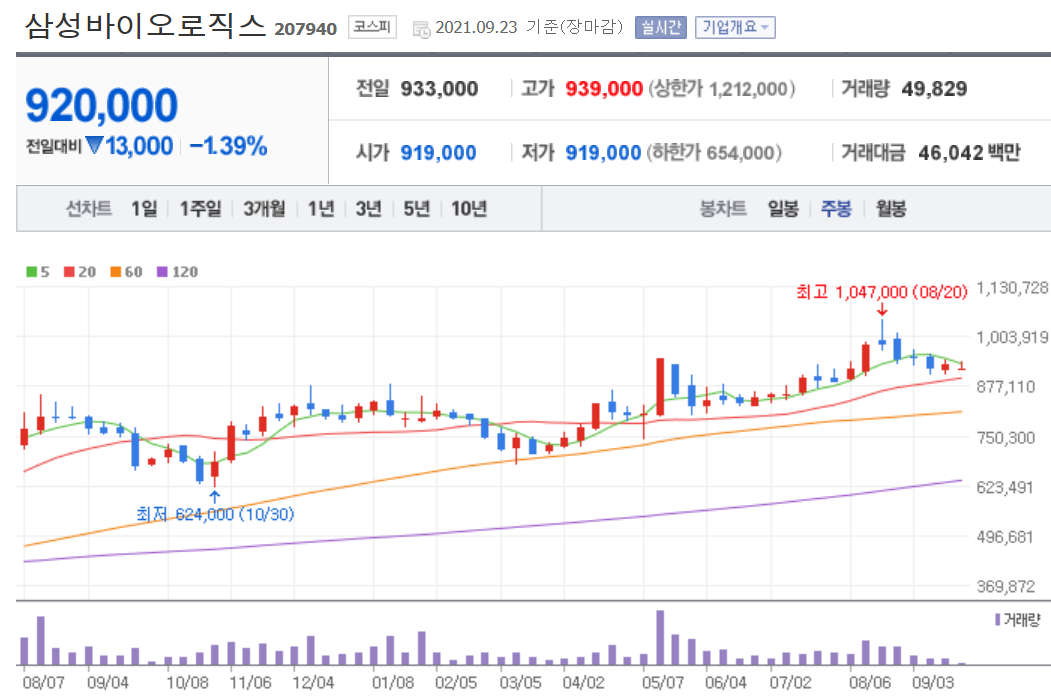Click the 거래량 volume legend marker
This screenshot has width=1051, height=700.
coord(997,620)
